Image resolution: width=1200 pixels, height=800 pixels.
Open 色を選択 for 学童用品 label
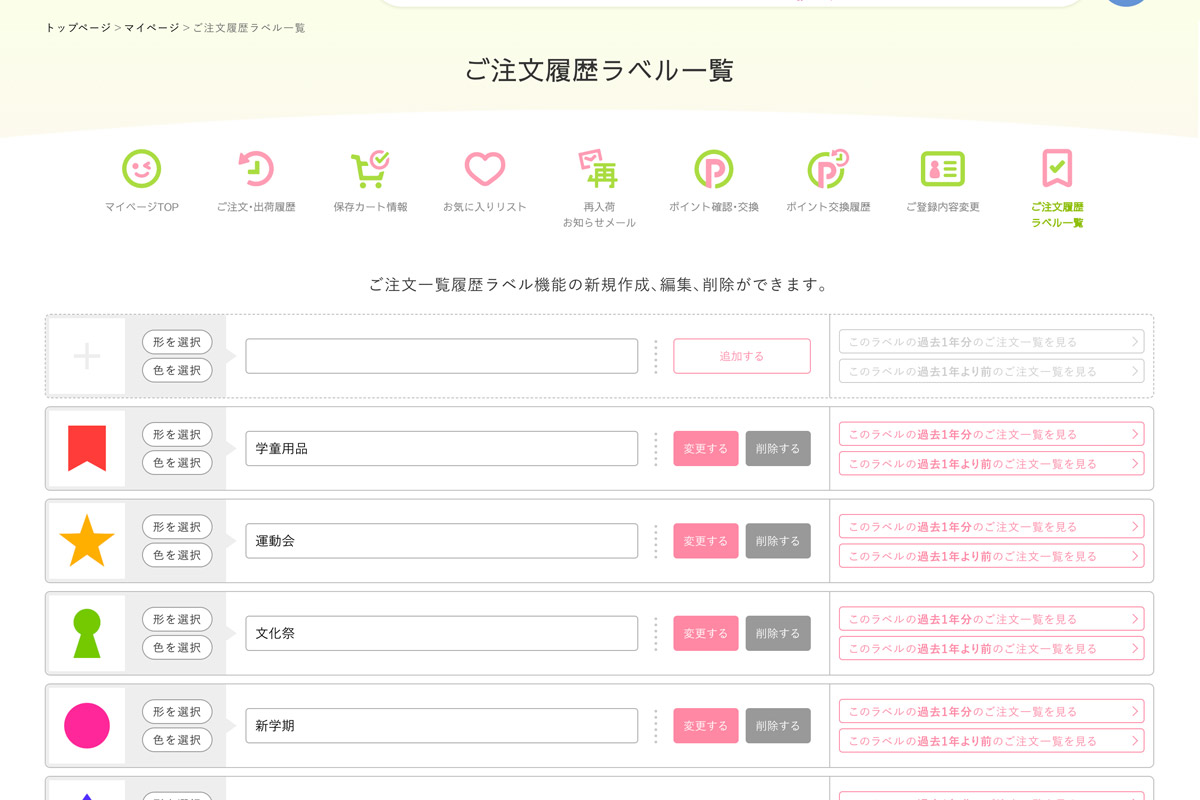tap(177, 463)
